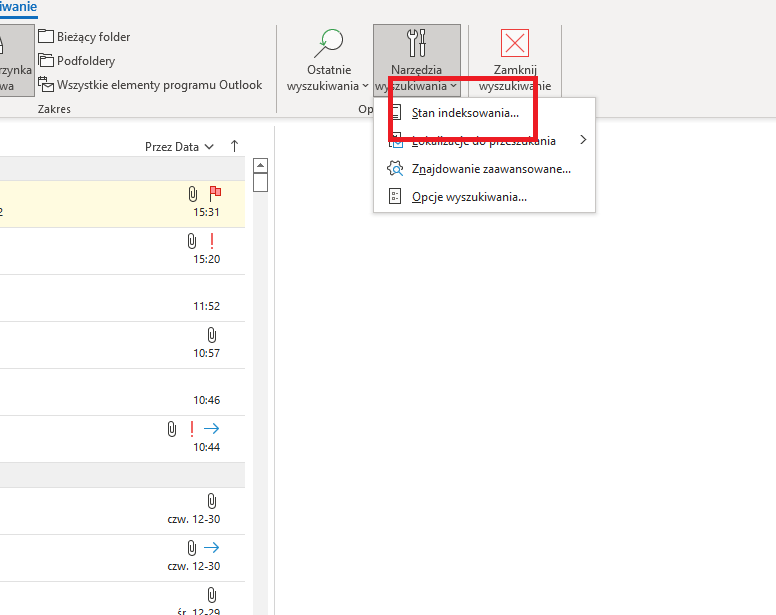The image size is (776, 615).
Task: Click the Opcje wyszukiwania list icon
Action: pyautogui.click(x=395, y=196)
